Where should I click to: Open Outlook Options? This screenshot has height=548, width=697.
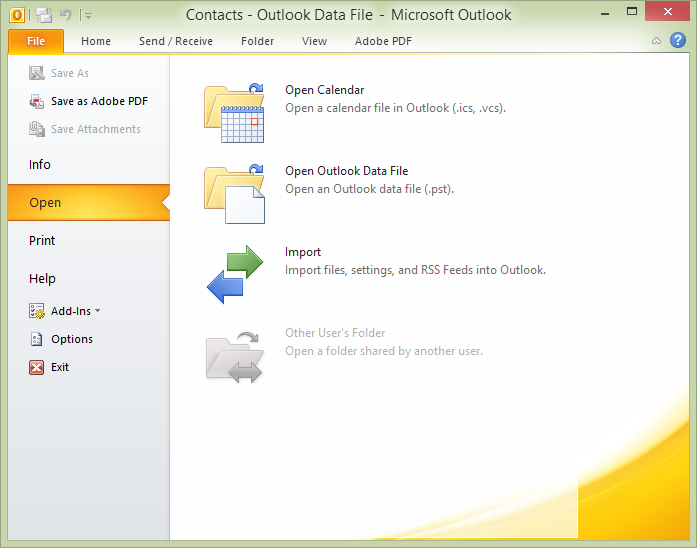pos(72,339)
